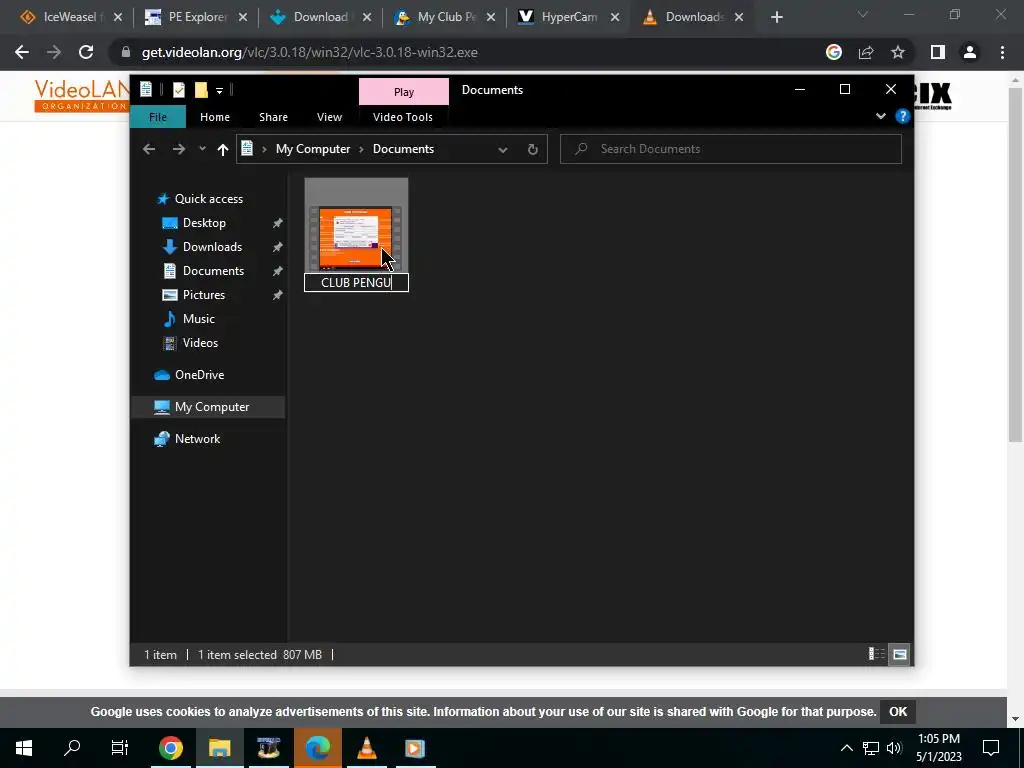Viewport: 1024px width, 768px height.
Task: Share this page icon in Chrome
Action: coord(866,52)
